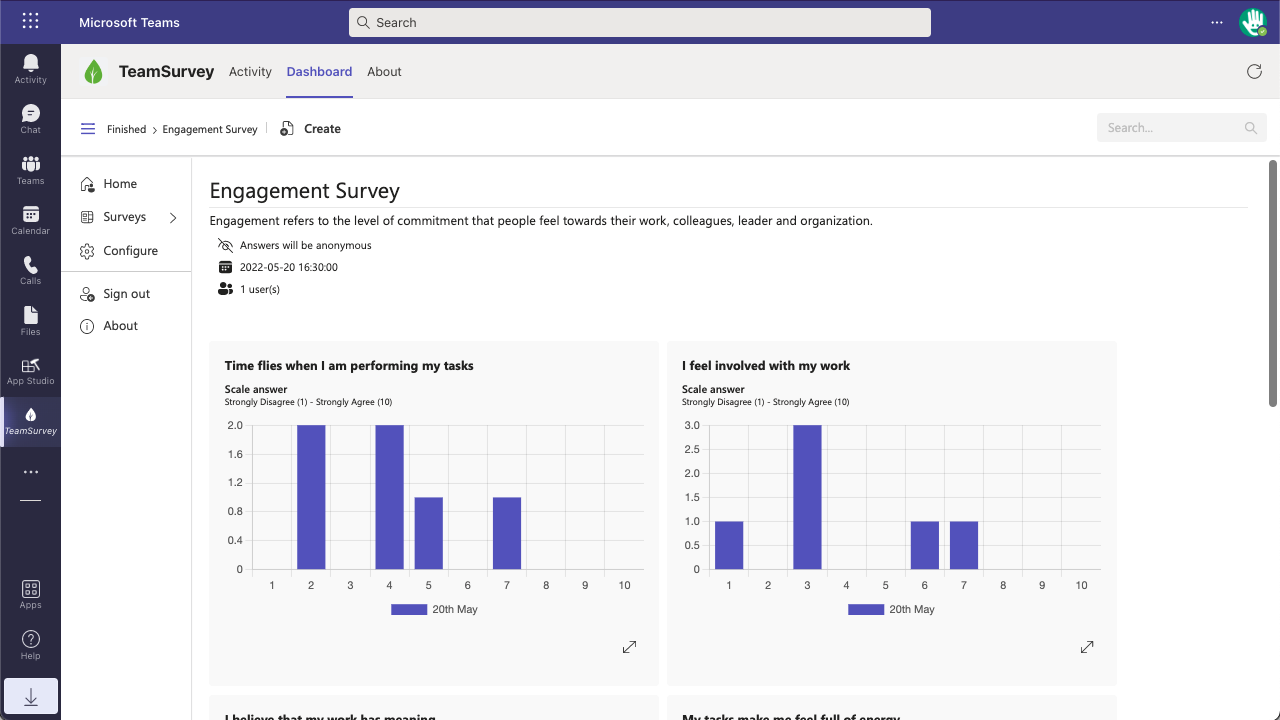Click the Microsoft Teams search field

coord(640,22)
